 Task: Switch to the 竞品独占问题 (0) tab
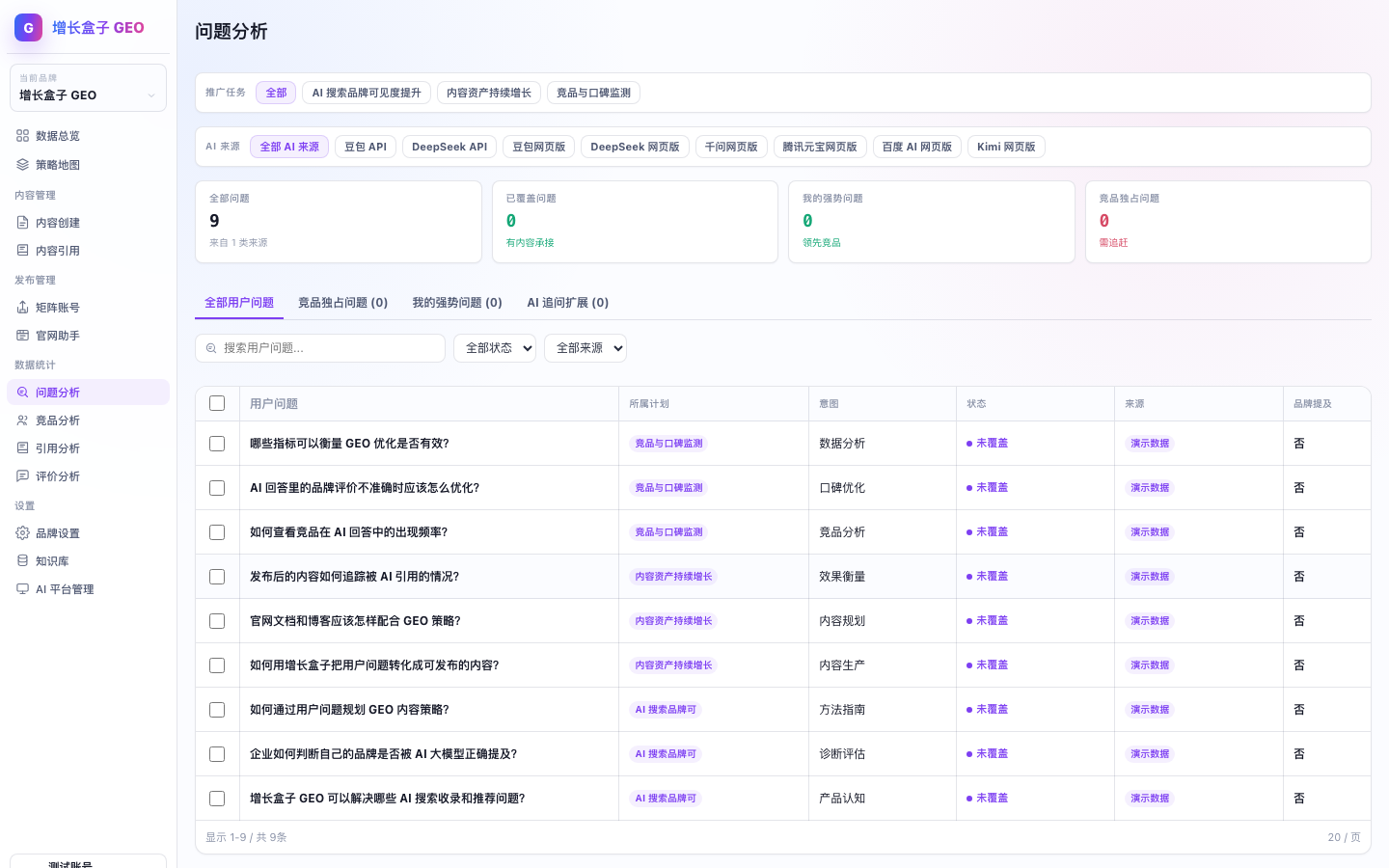click(x=342, y=303)
